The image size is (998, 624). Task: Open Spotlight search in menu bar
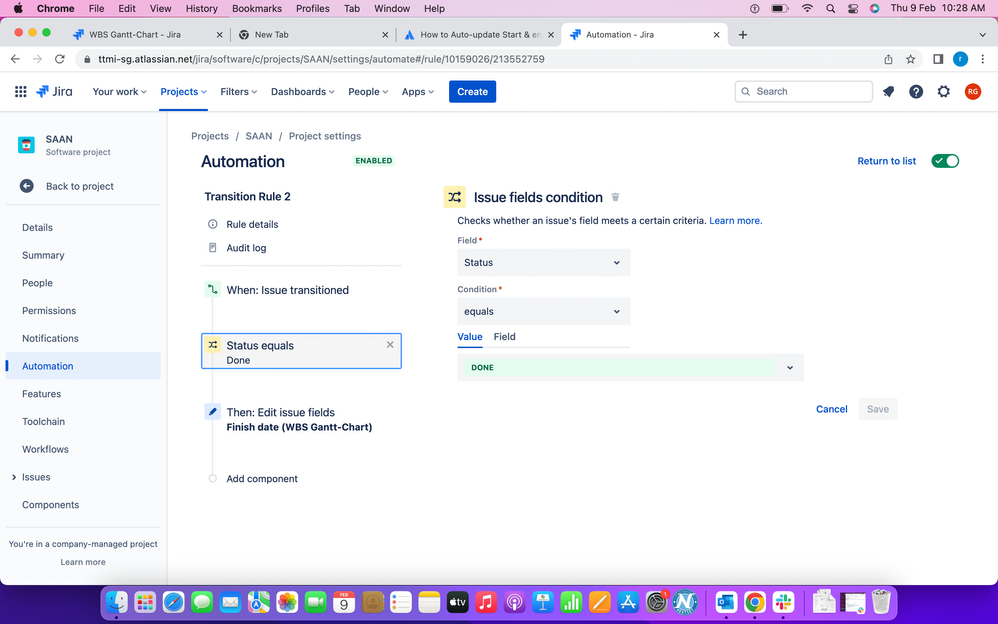point(830,8)
